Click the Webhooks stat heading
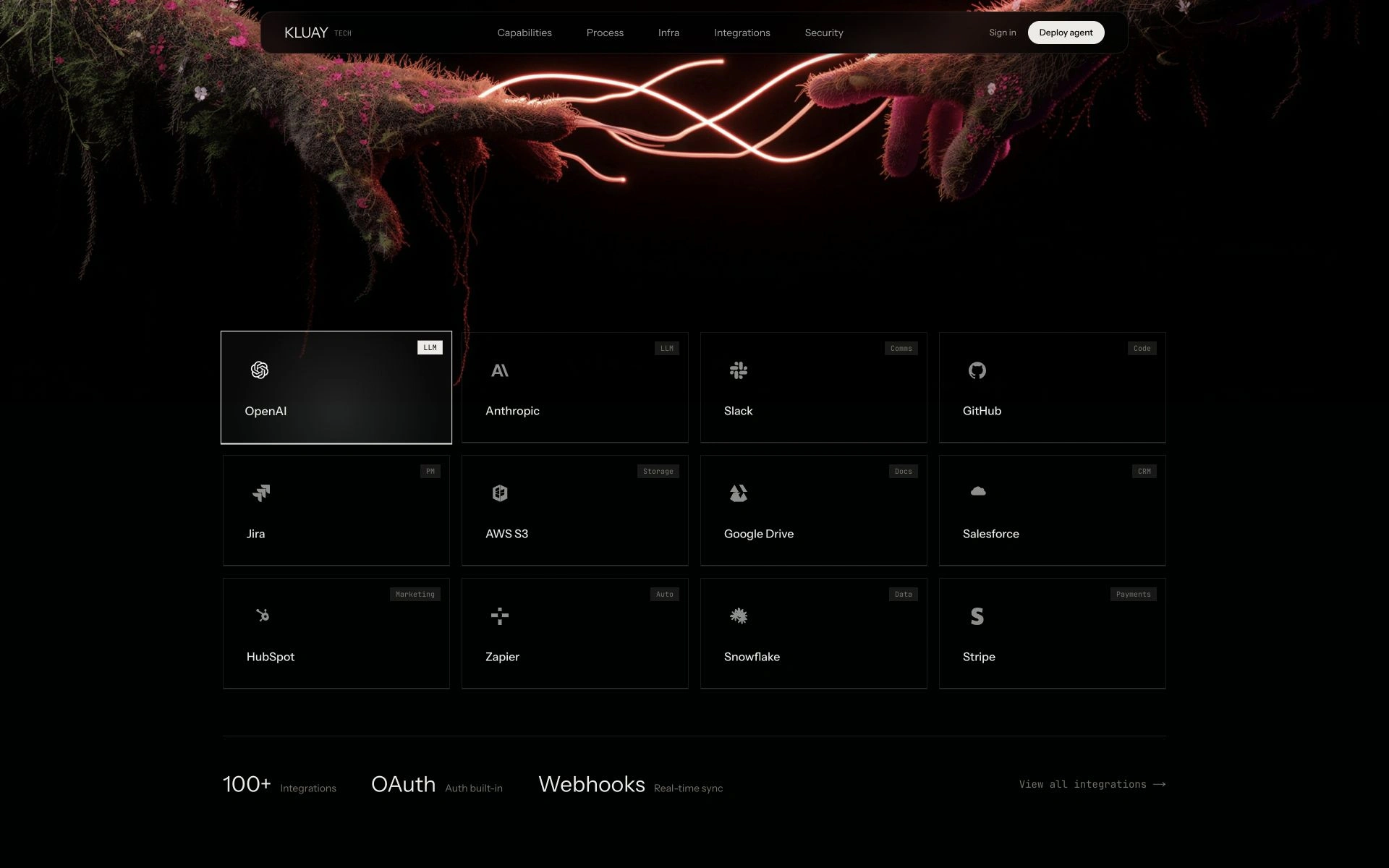 click(592, 784)
